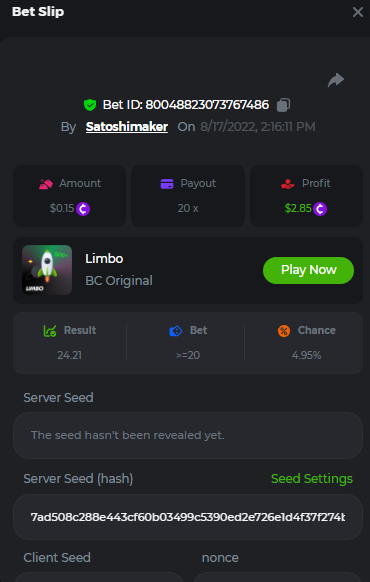Select the Server Seed hash field

tap(188, 517)
